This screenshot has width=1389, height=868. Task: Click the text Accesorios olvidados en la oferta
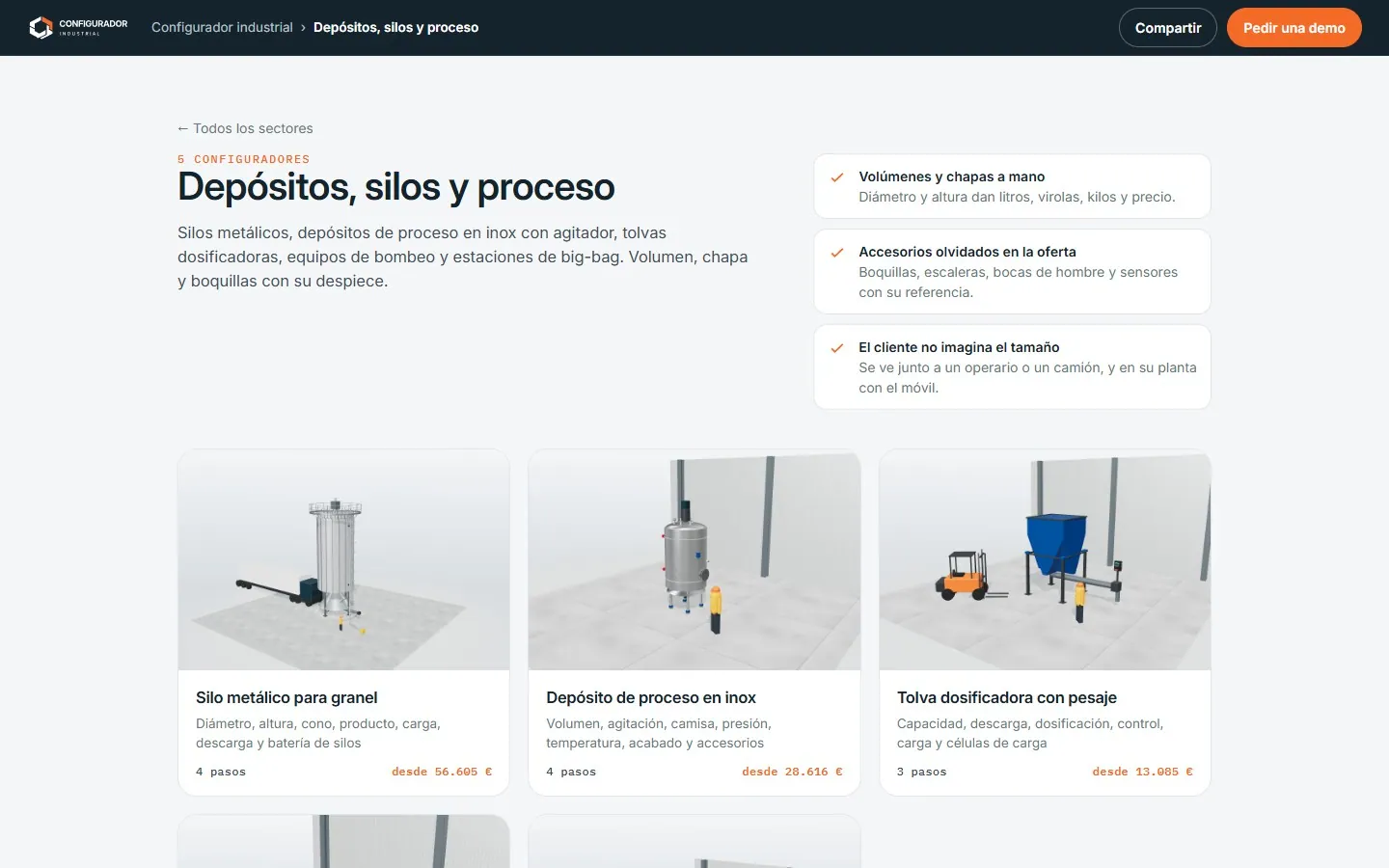967,252
